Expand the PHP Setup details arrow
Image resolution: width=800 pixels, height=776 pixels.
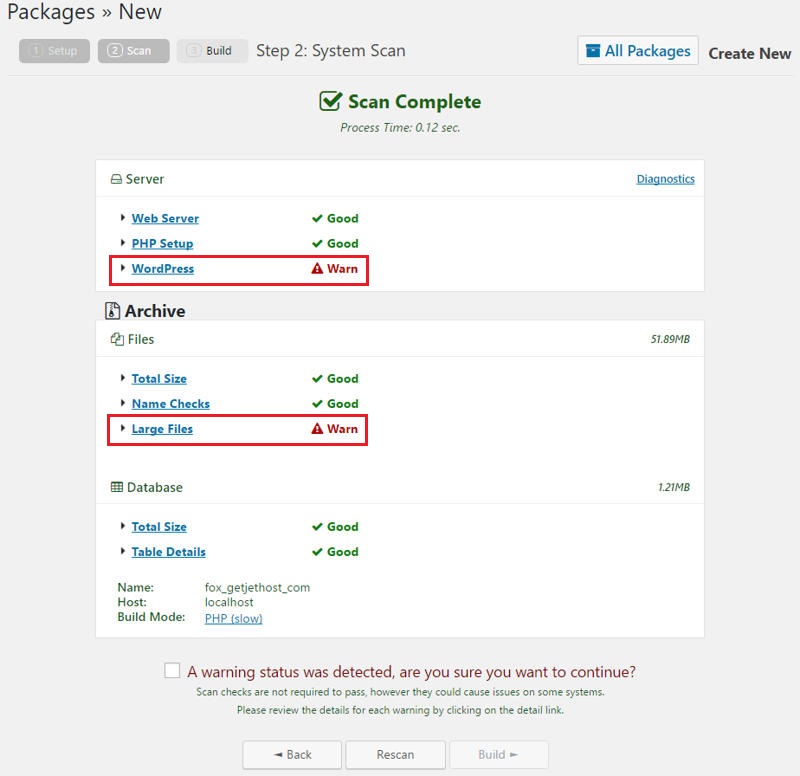click(x=123, y=243)
